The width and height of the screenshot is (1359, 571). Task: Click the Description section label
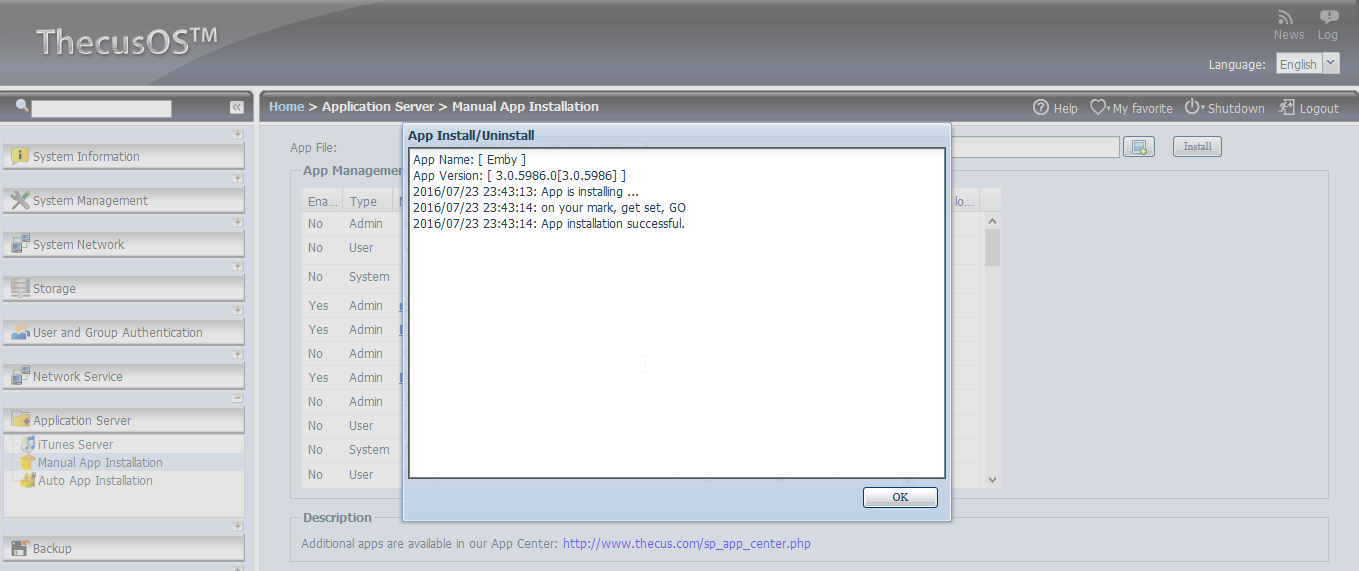(337, 518)
